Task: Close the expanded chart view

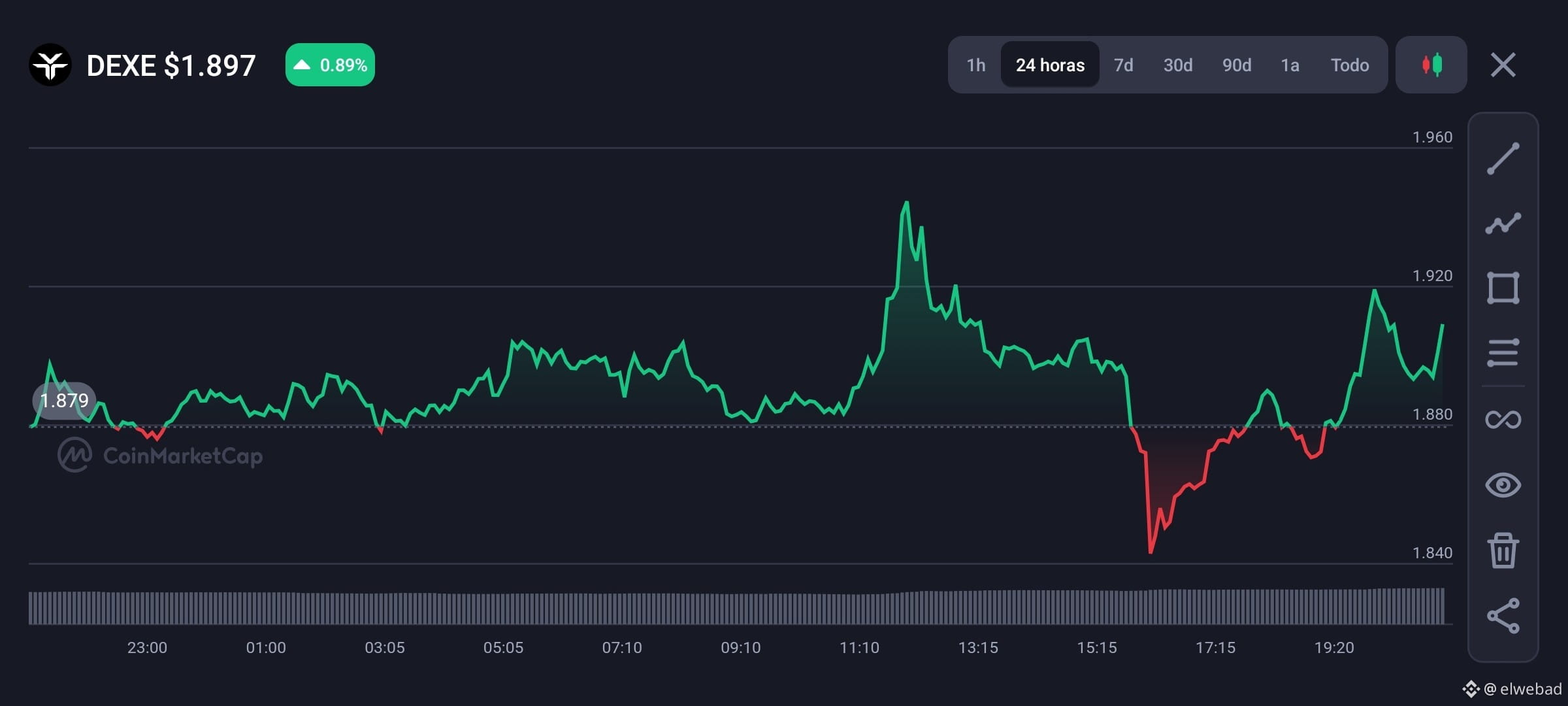Action: point(1503,65)
